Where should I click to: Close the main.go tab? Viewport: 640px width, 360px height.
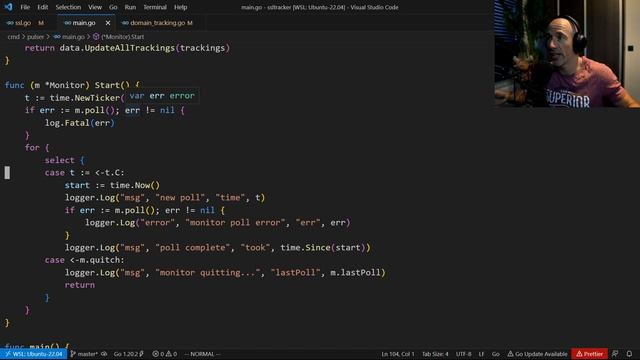[108, 23]
